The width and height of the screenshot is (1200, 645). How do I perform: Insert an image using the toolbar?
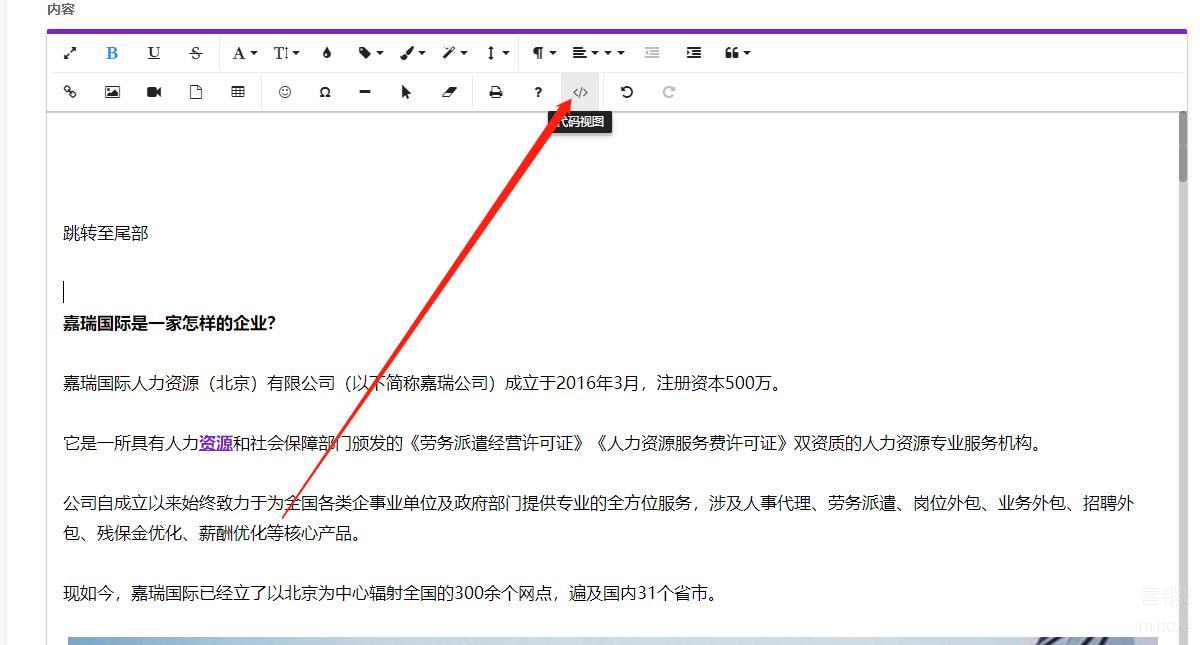(112, 92)
